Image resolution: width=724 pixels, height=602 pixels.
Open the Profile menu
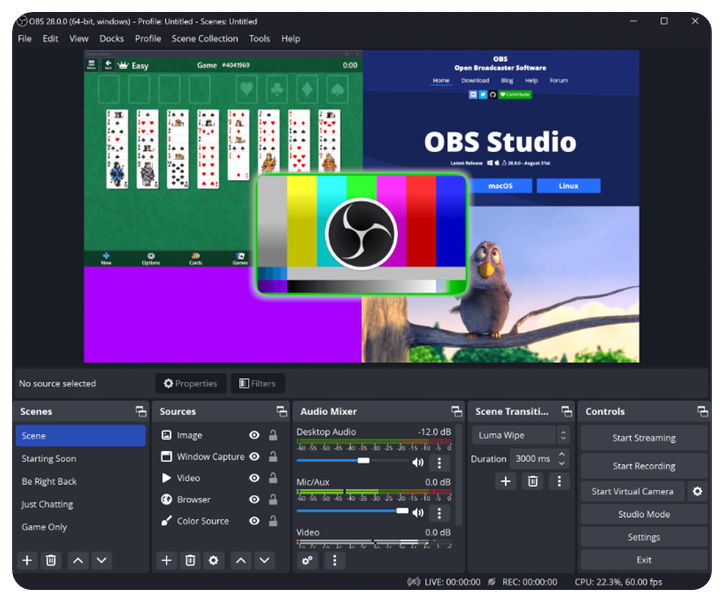[x=148, y=39]
